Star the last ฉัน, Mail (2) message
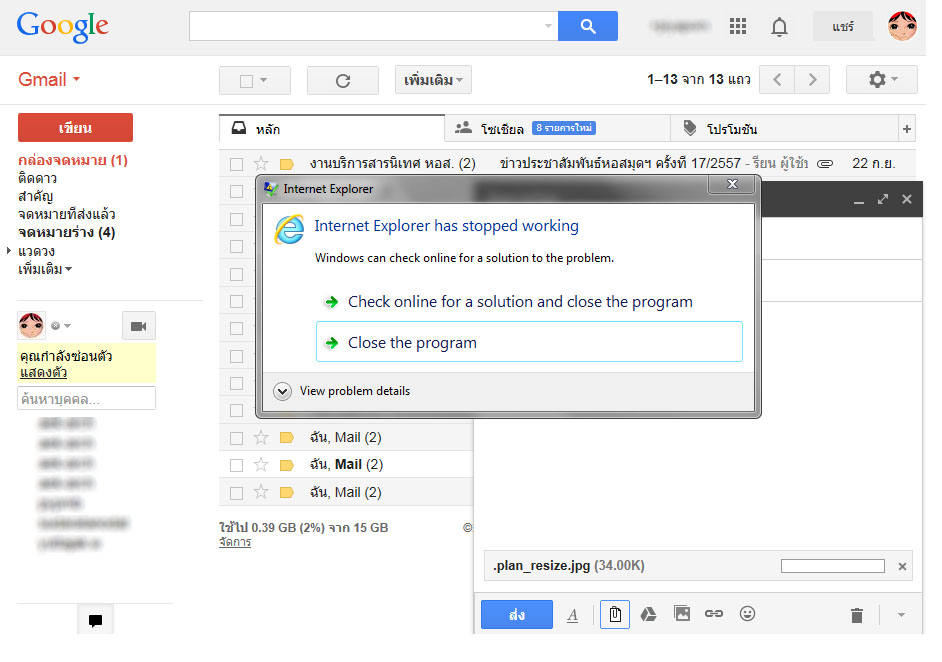This screenshot has width=942, height=662. [261, 492]
